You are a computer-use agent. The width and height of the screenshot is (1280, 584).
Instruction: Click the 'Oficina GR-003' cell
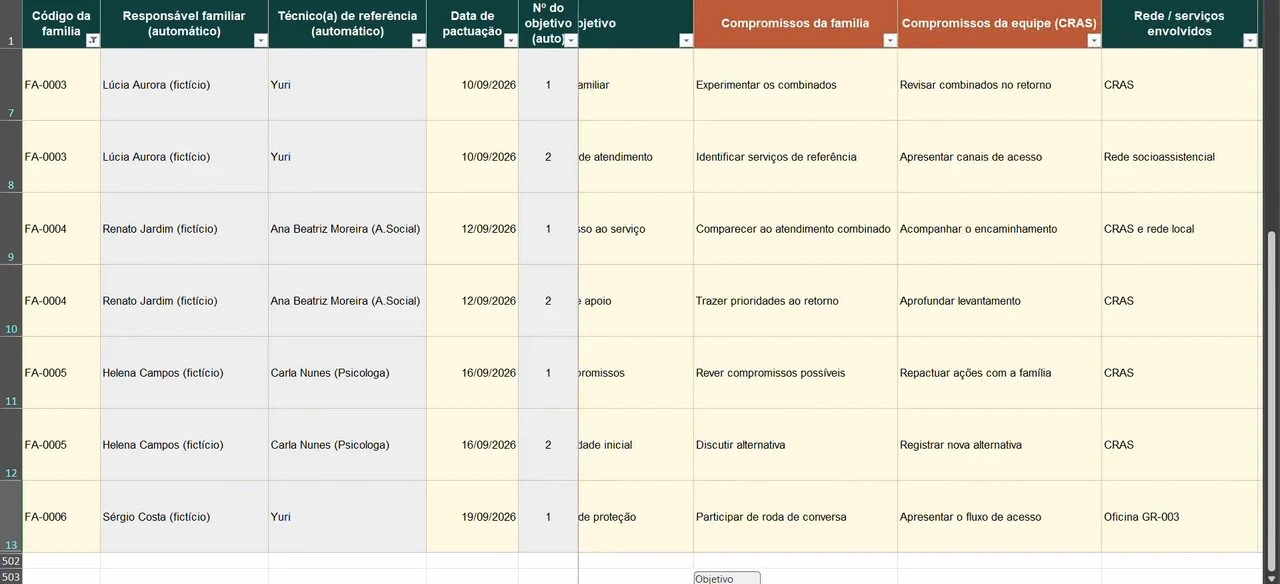point(1180,517)
